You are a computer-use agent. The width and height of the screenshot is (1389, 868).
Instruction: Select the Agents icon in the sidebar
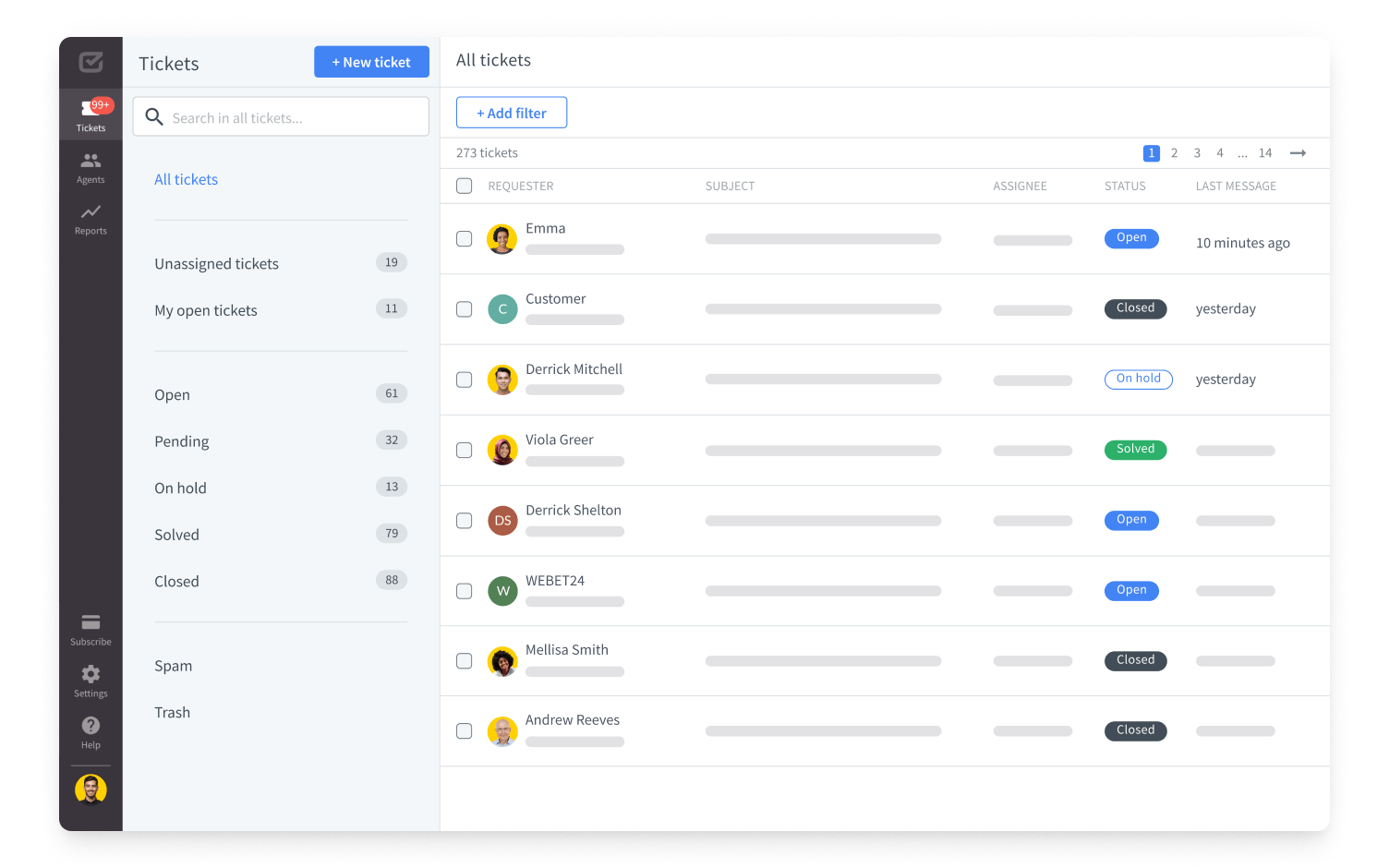(90, 164)
